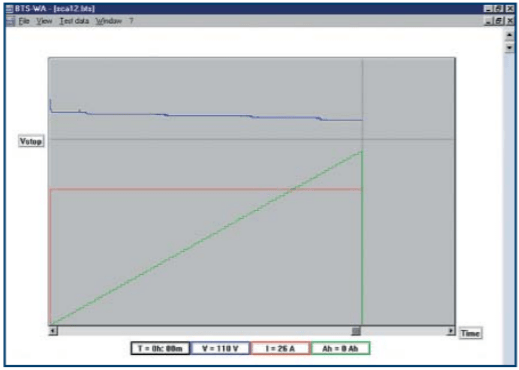Open the ? help menu
This screenshot has width=519, height=370.
point(131,21)
